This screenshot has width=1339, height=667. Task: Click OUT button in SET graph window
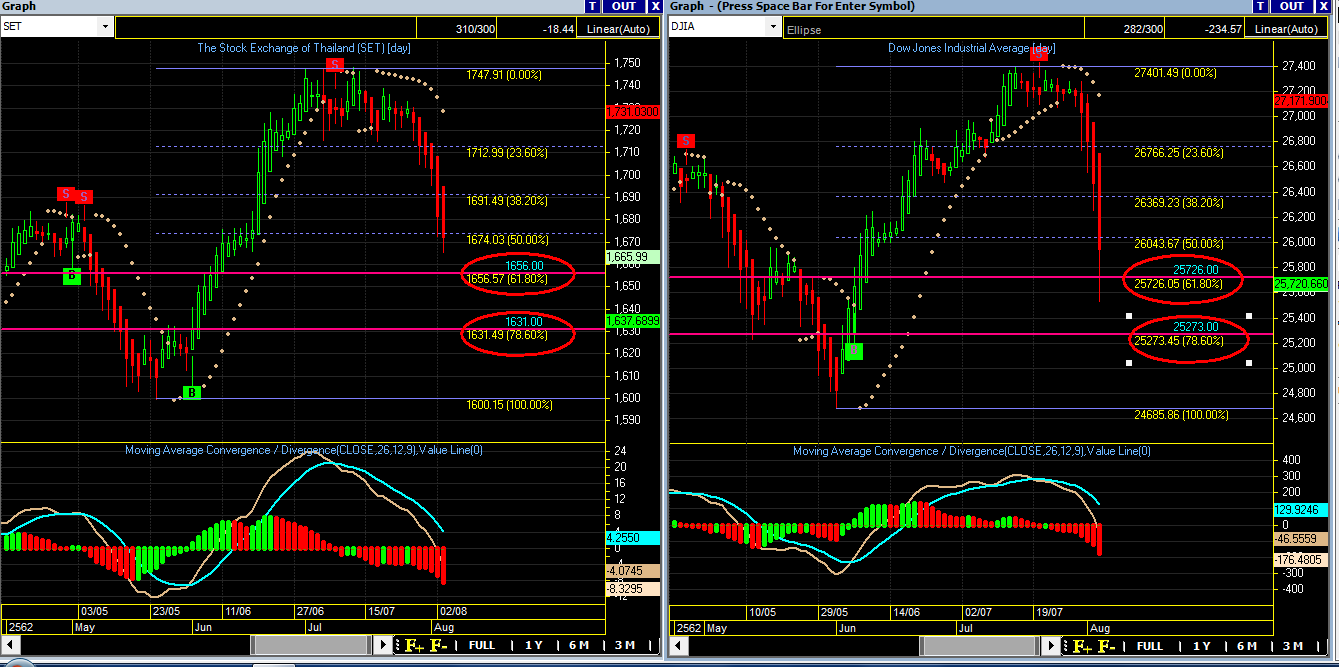pos(623,6)
